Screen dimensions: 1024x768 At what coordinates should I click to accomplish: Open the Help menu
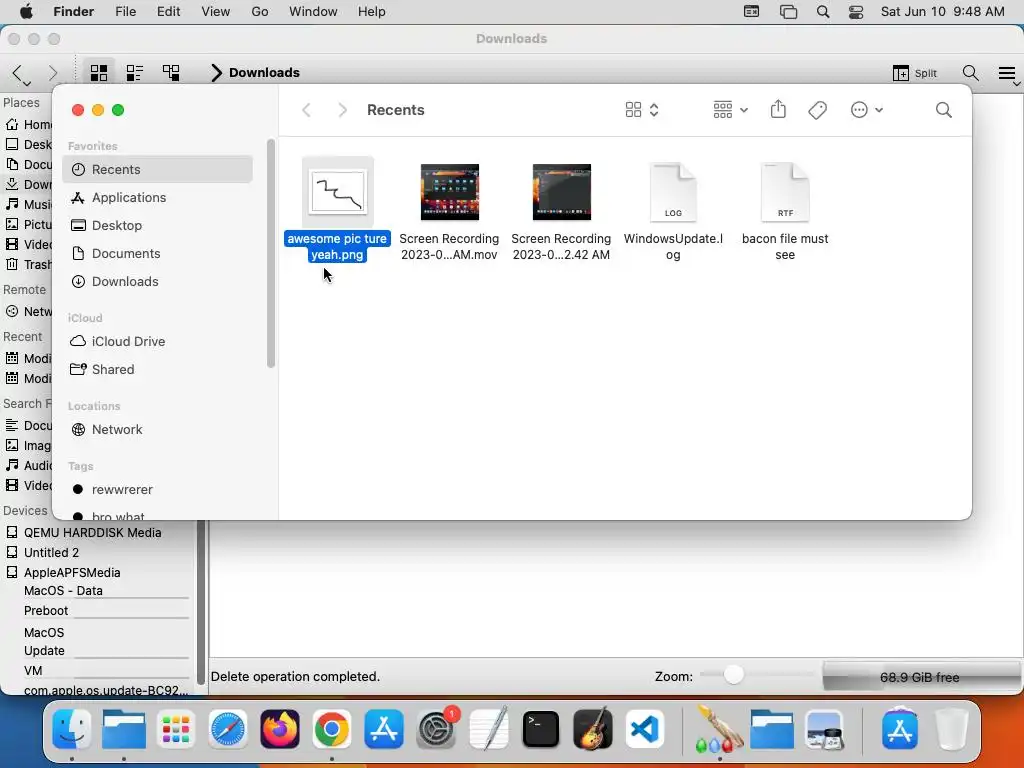click(x=372, y=12)
